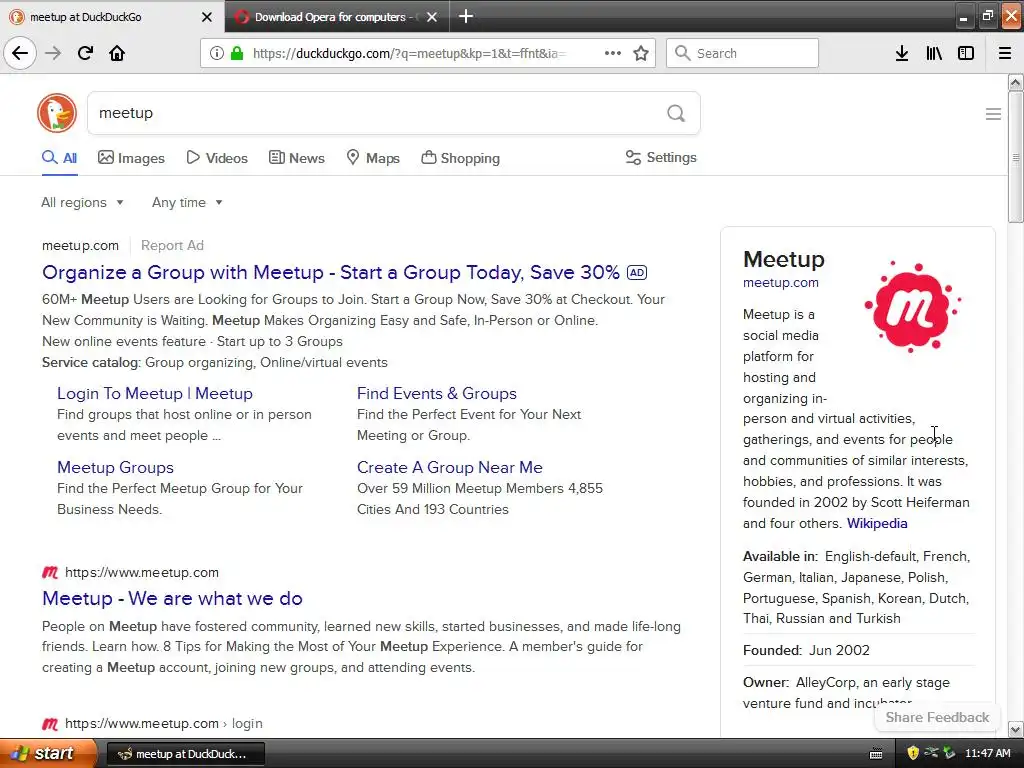Open the downloads arrow panel

pyautogui.click(x=902, y=53)
